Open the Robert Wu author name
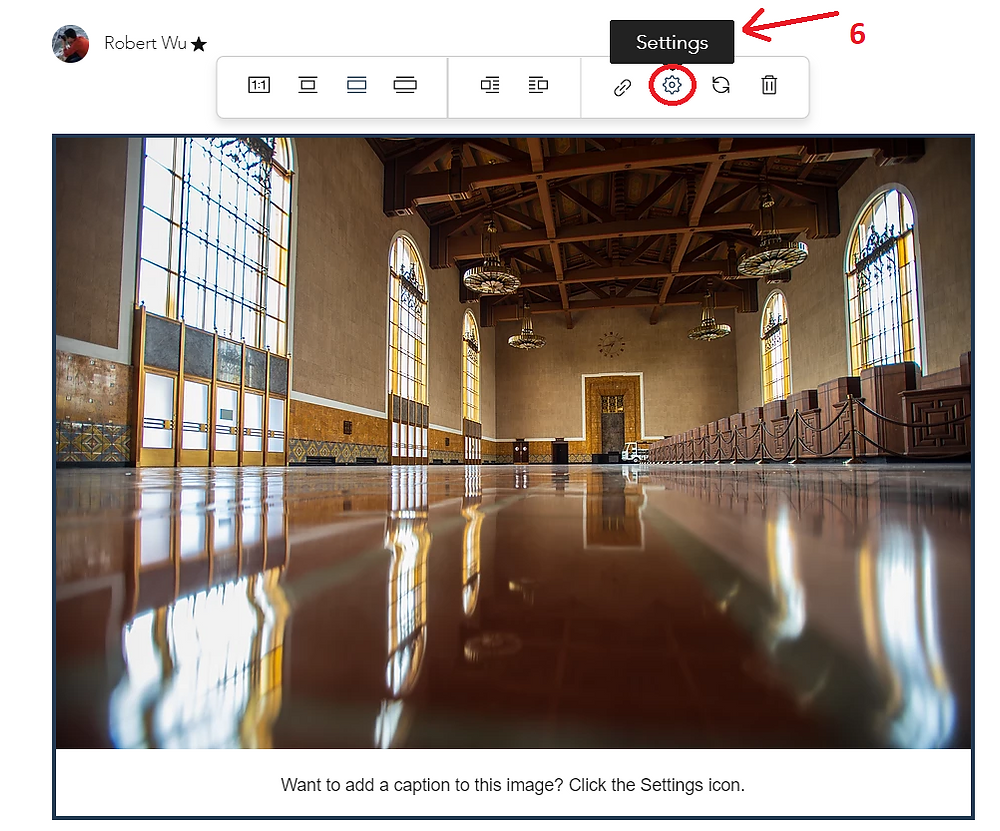1000x831 pixels. tap(145, 43)
